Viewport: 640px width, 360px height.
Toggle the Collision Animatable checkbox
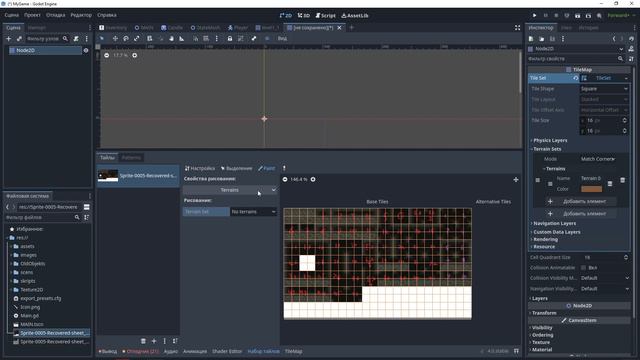(584, 268)
